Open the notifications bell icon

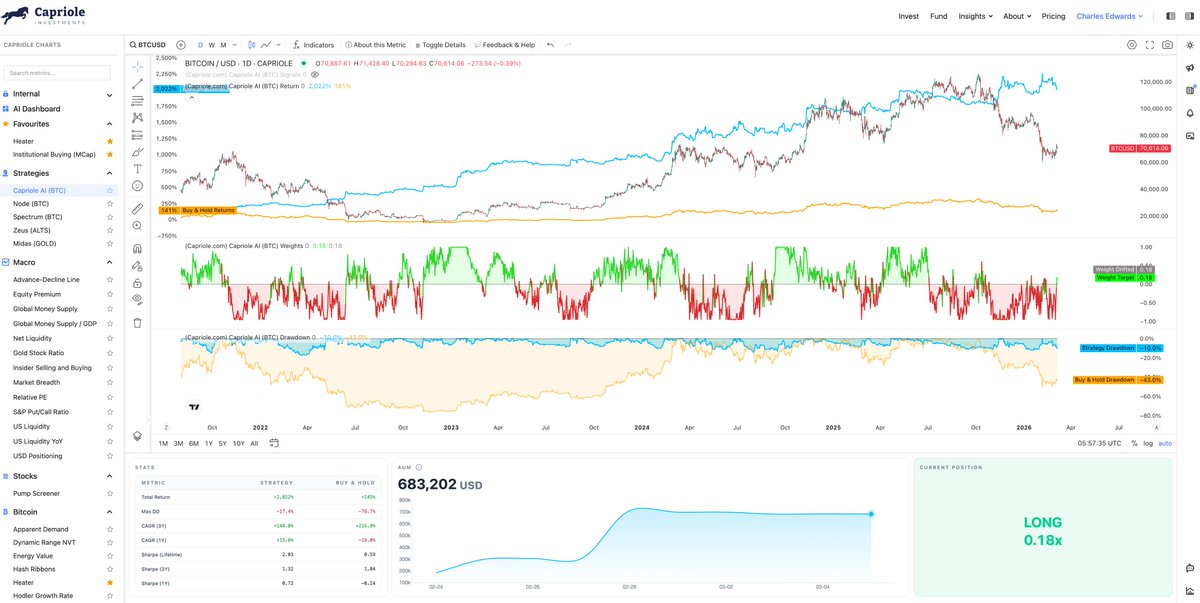[1190, 113]
